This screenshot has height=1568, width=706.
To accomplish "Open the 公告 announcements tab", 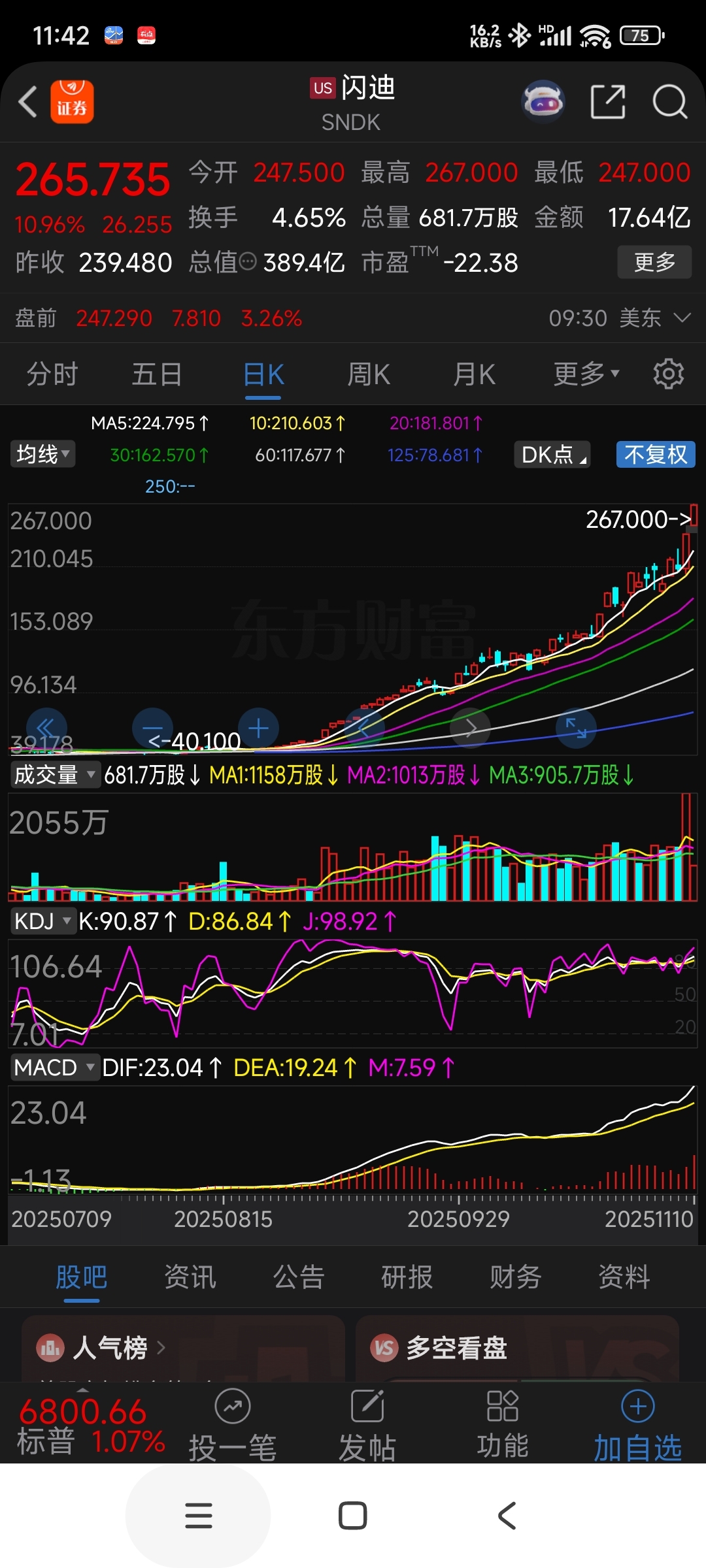I will 298,1277.
